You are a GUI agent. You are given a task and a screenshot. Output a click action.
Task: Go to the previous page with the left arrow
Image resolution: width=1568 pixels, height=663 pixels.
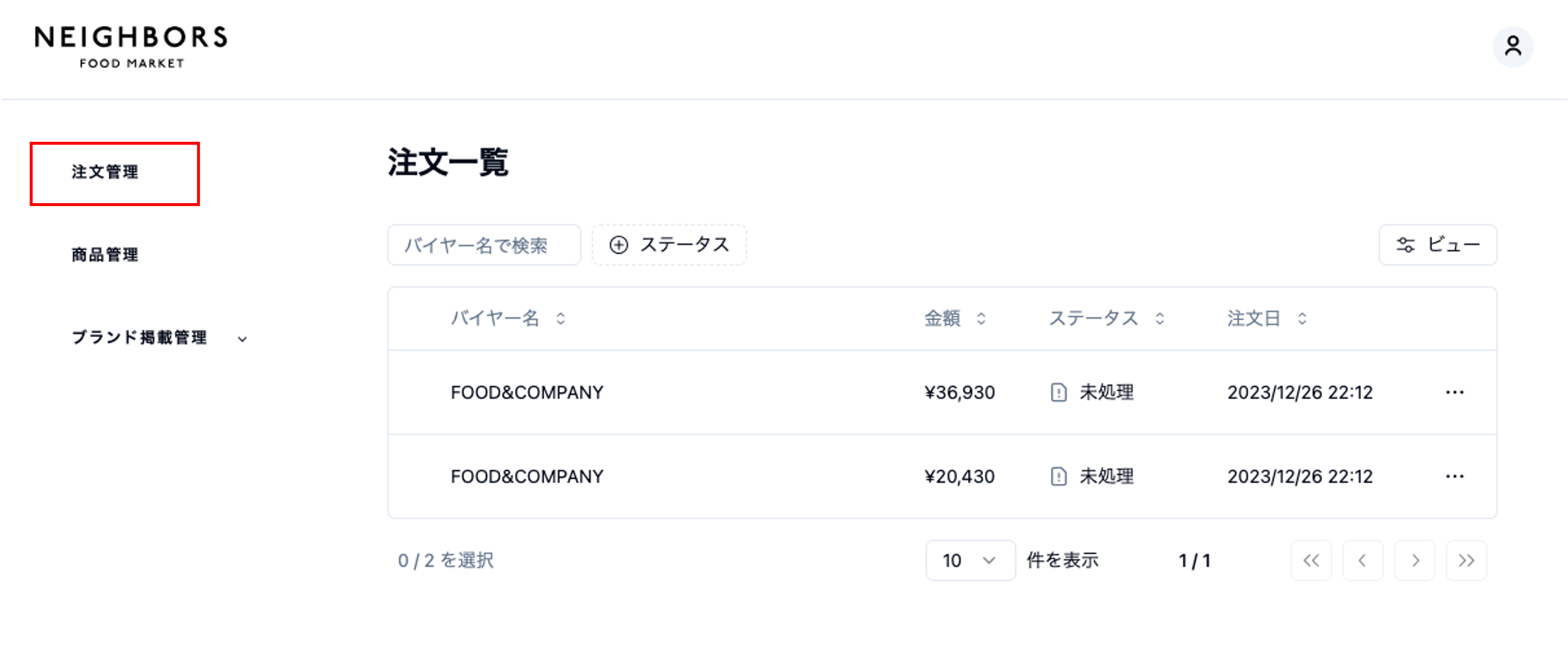[x=1363, y=560]
